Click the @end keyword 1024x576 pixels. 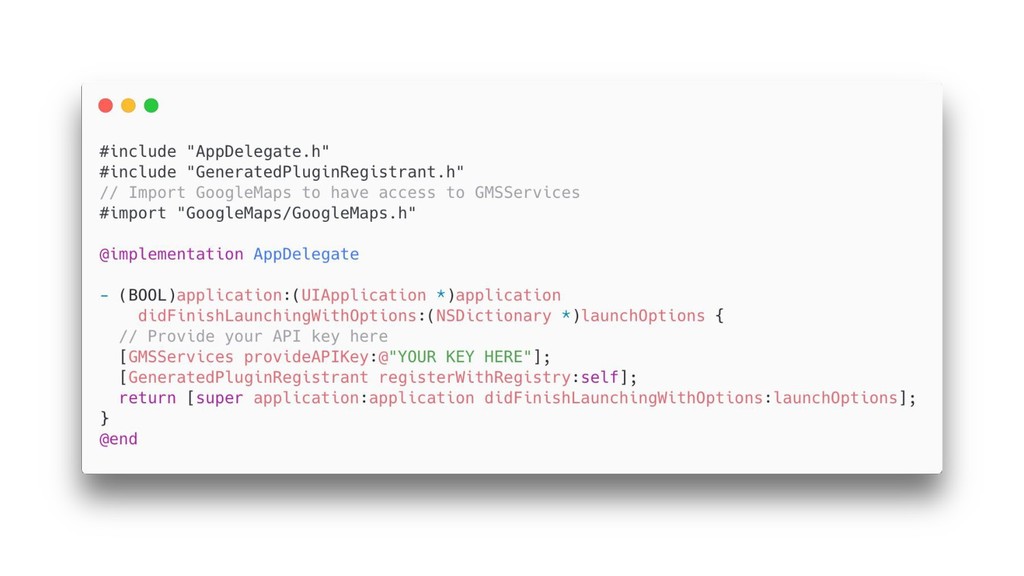coord(118,439)
